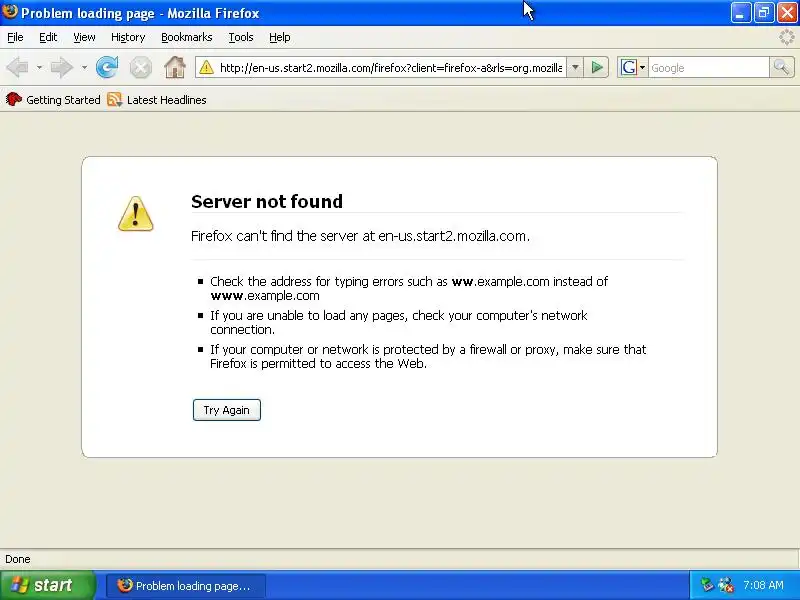Image resolution: width=800 pixels, height=600 pixels.
Task: Open the View menu
Action: [x=84, y=37]
